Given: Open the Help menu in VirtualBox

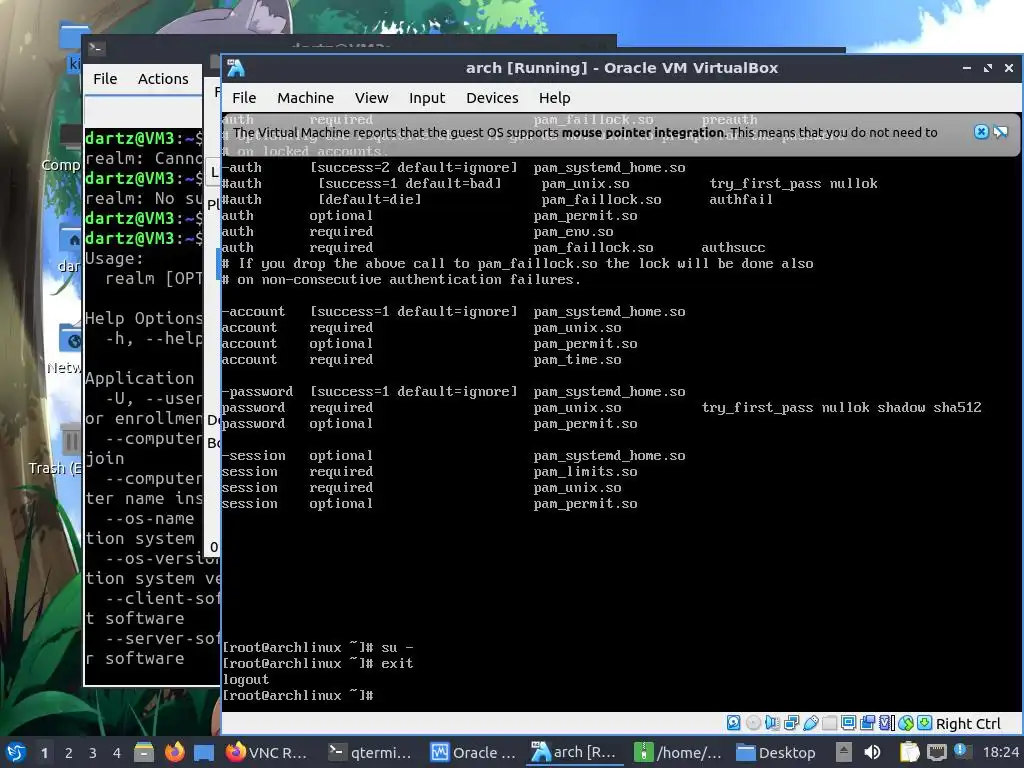Looking at the screenshot, I should [x=554, y=98].
